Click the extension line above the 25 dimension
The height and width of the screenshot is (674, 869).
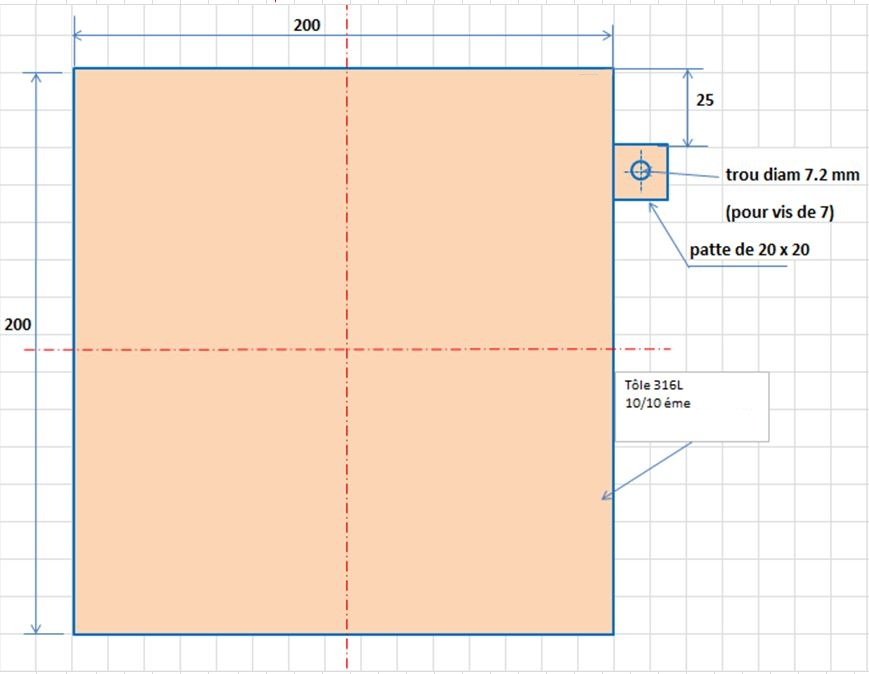coord(660,69)
